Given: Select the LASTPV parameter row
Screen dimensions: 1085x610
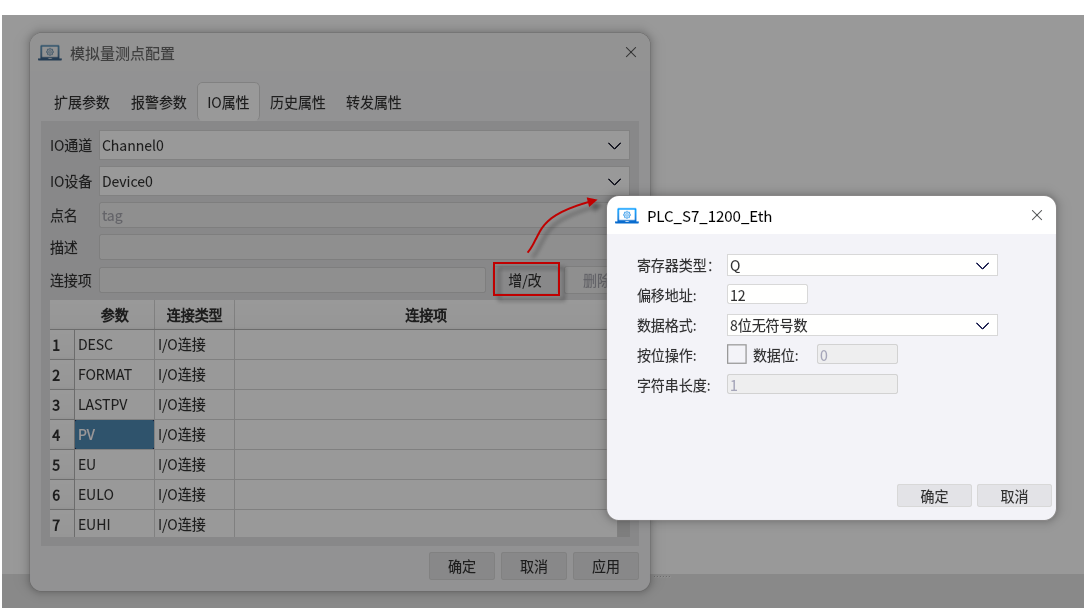Looking at the screenshot, I should click(114, 405).
